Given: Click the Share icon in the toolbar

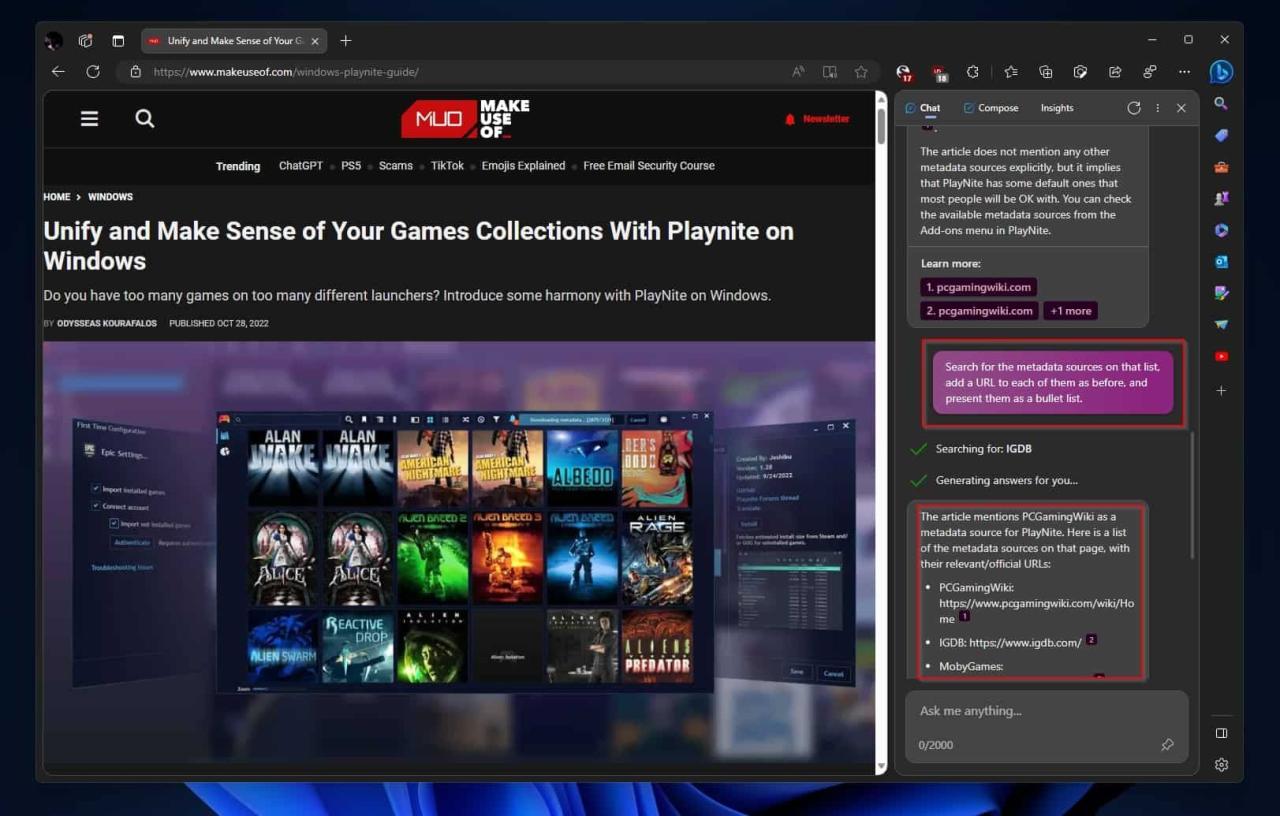Looking at the screenshot, I should click(1115, 72).
